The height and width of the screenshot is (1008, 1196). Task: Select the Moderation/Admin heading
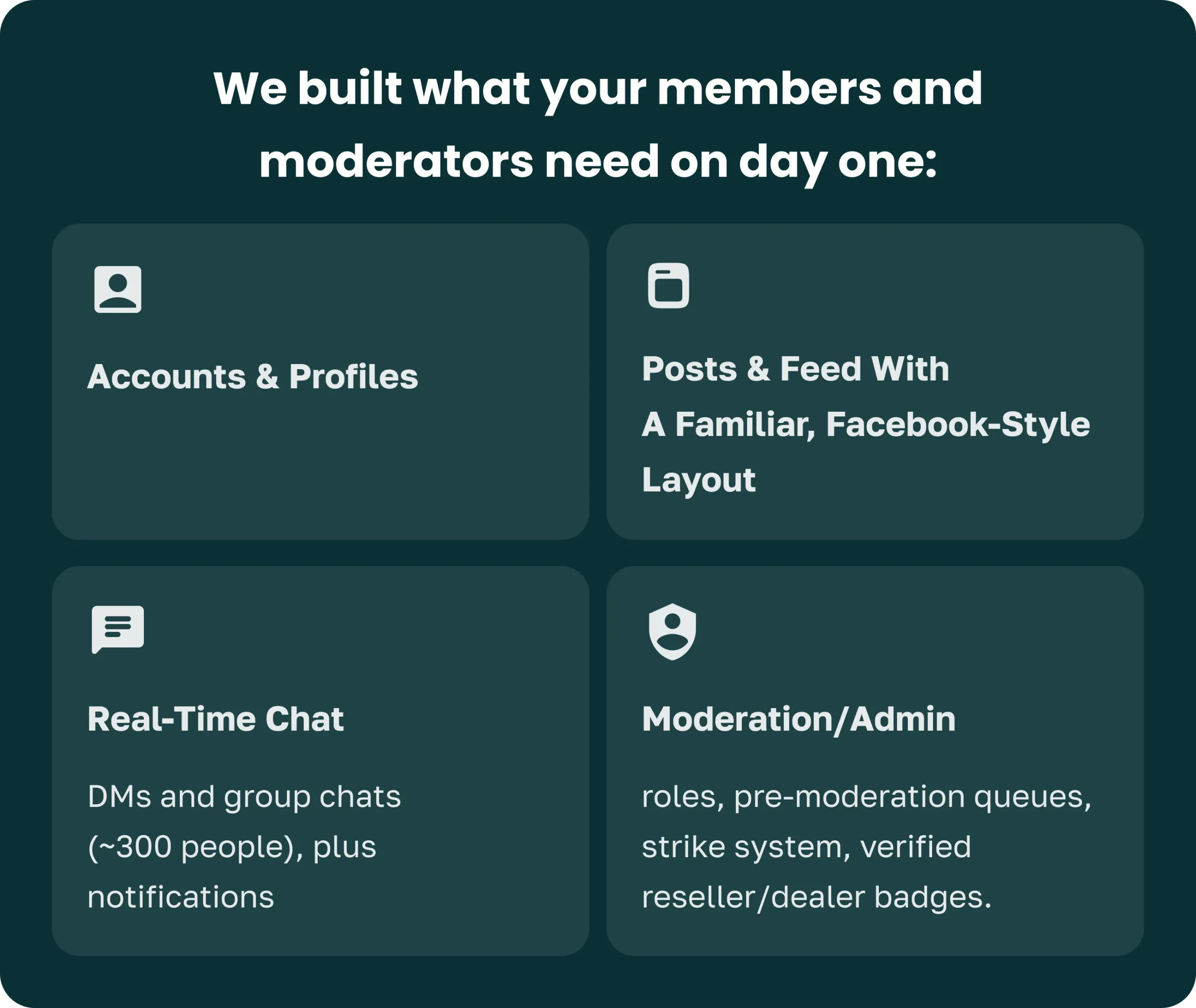click(x=798, y=719)
